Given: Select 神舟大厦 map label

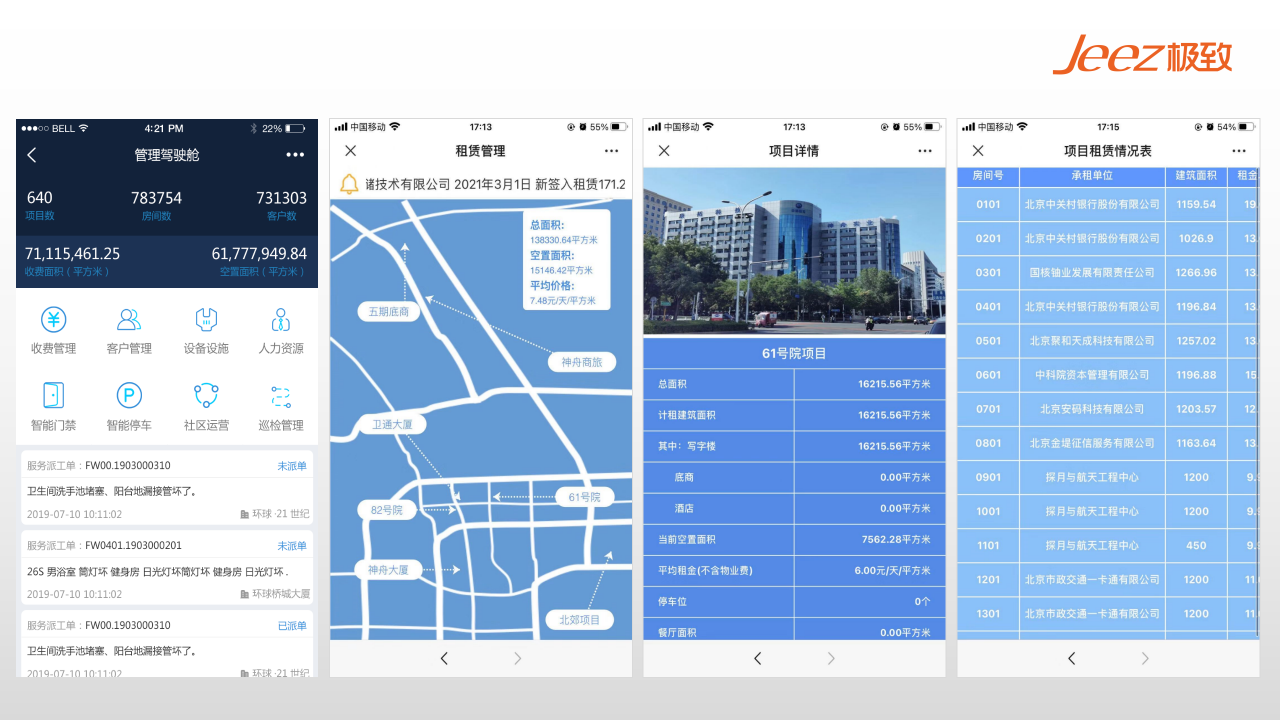Looking at the screenshot, I should pyautogui.click(x=388, y=570).
